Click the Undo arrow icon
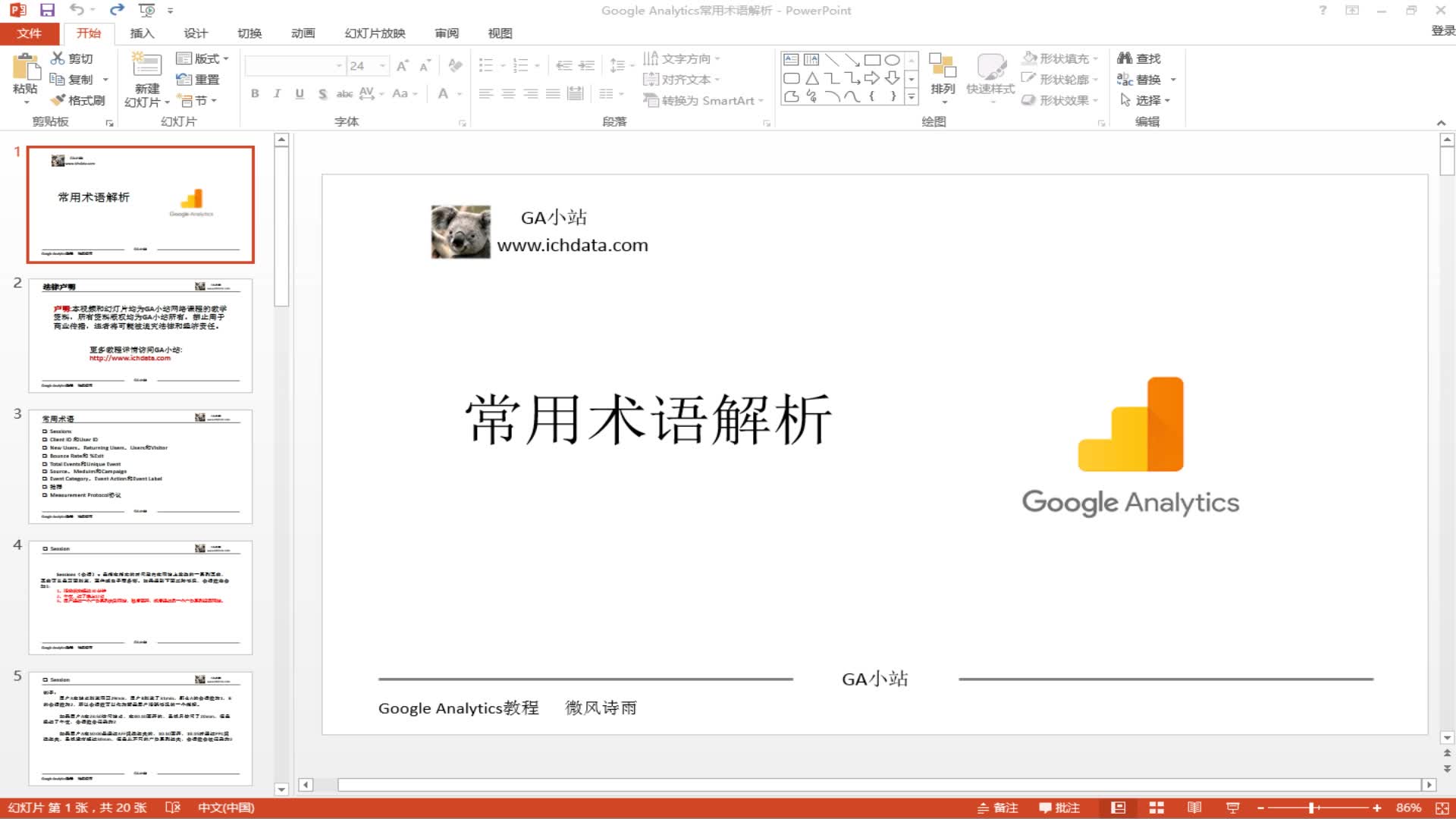The image size is (1456, 819). point(77,10)
